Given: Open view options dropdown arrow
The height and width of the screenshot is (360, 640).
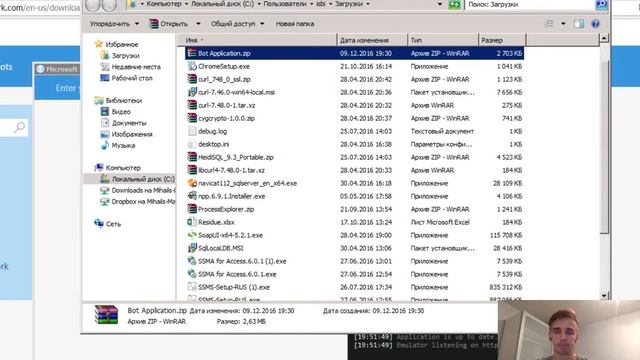Looking at the screenshot, I should (563, 24).
